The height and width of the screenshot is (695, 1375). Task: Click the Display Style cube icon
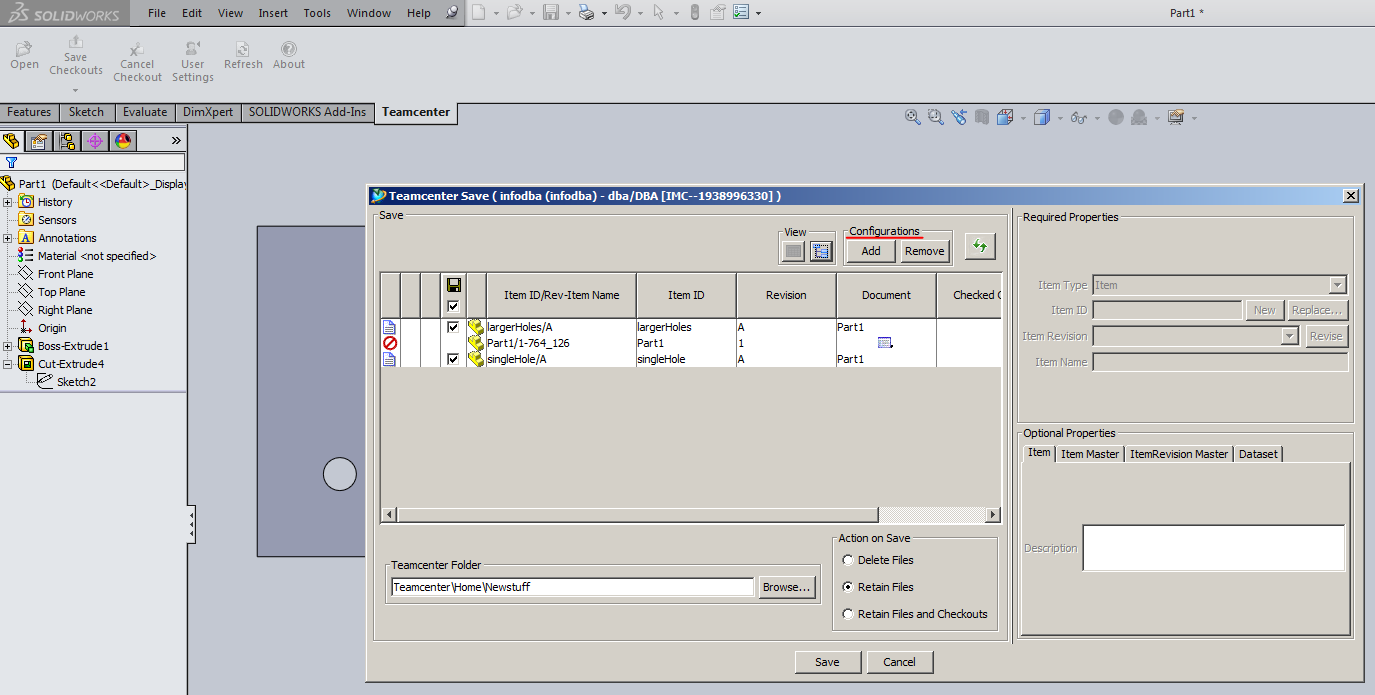coord(1041,117)
